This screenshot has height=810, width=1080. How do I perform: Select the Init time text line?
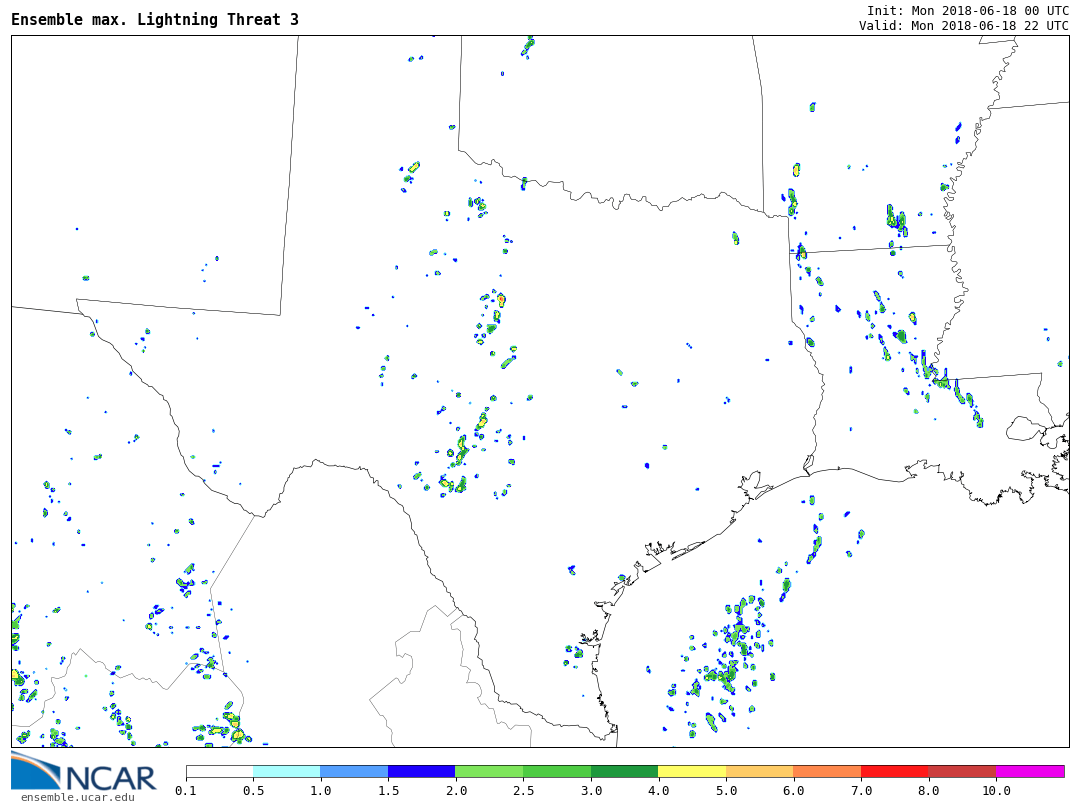(x=967, y=10)
